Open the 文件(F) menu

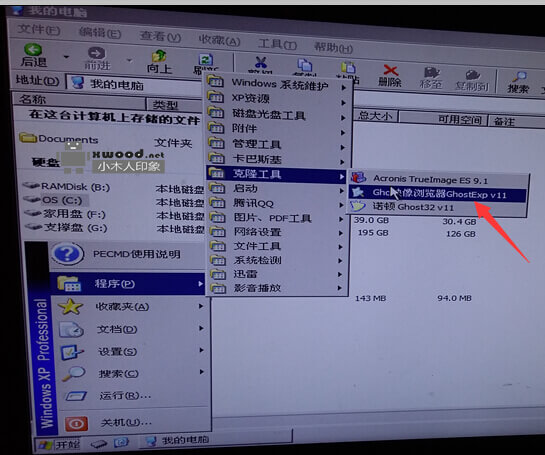point(38,30)
